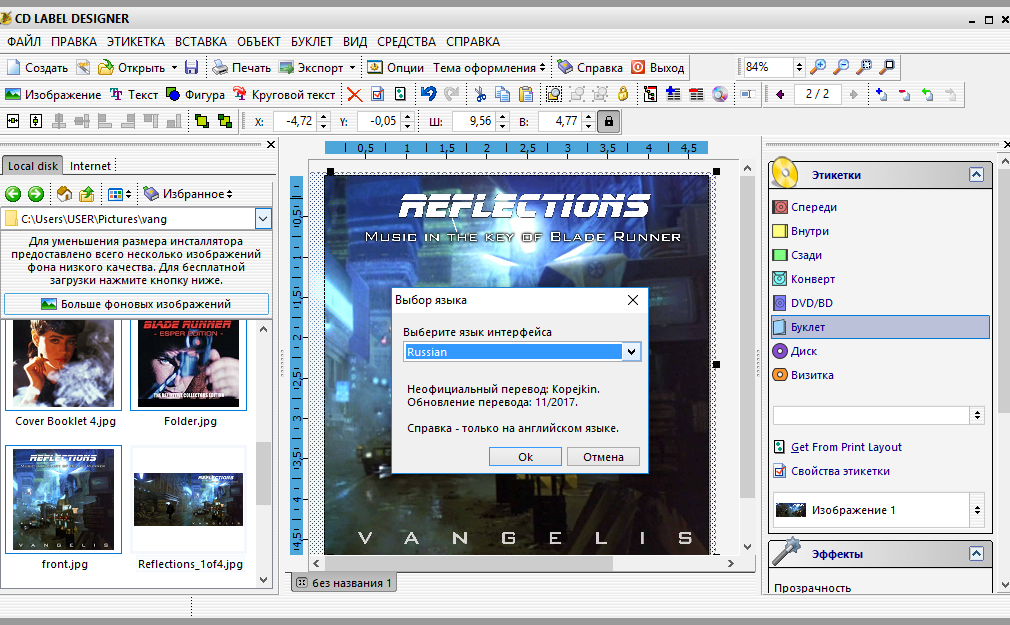Click the center horizontally align icon
The height and width of the screenshot is (625, 1010).
(x=13, y=120)
